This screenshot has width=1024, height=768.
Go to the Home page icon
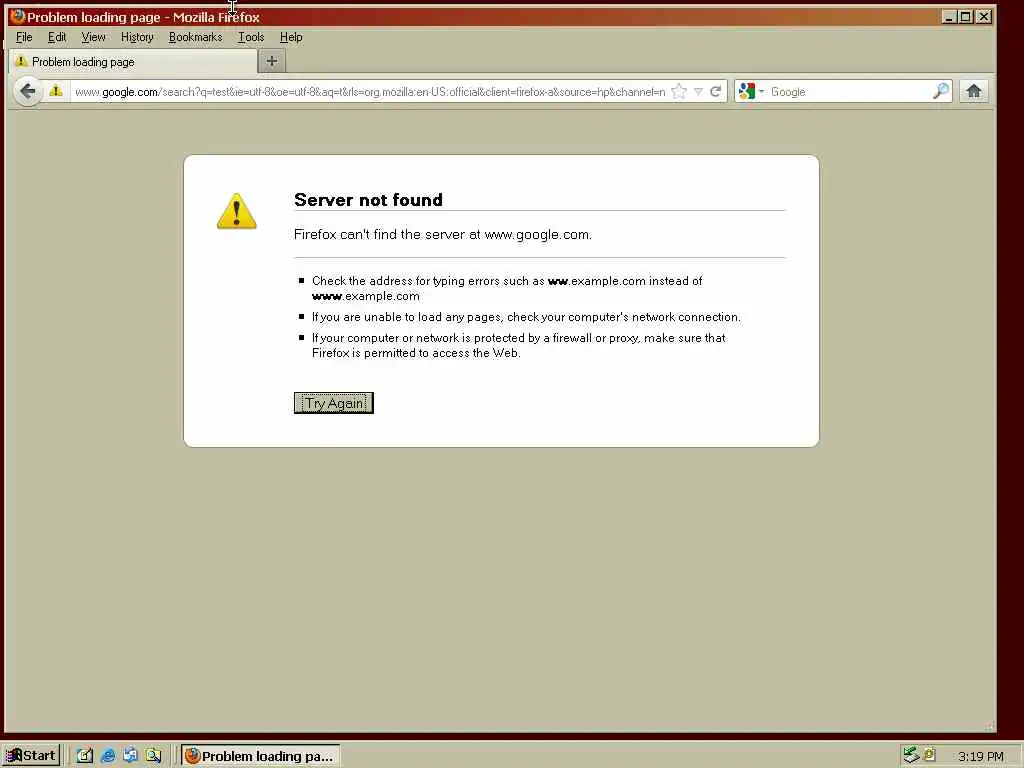click(x=974, y=91)
